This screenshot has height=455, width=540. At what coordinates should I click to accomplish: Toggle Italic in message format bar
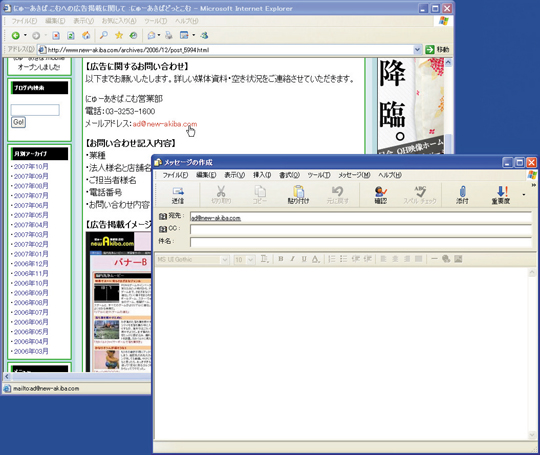coord(292,259)
